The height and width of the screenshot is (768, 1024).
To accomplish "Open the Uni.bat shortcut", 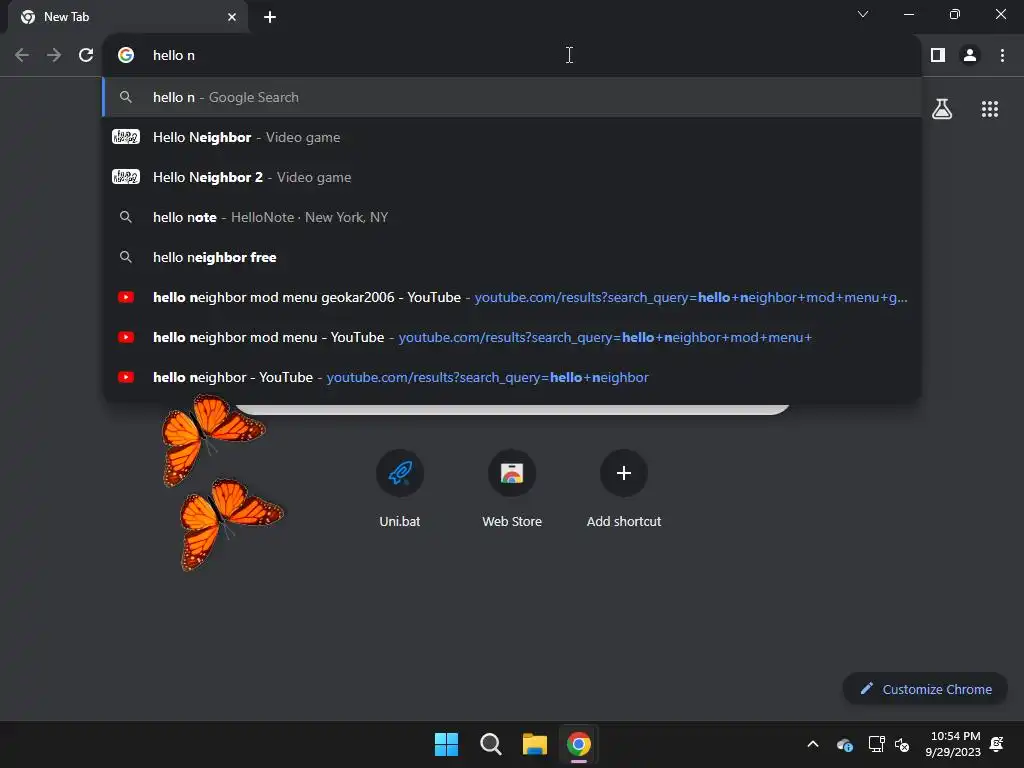I will (400, 488).
